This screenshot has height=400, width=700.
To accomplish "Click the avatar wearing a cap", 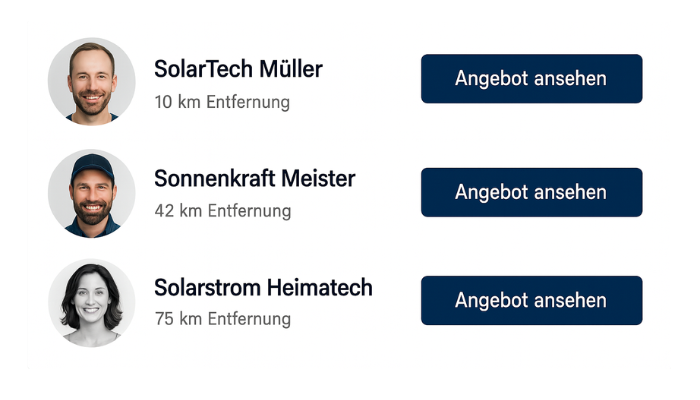I will pos(92,193).
